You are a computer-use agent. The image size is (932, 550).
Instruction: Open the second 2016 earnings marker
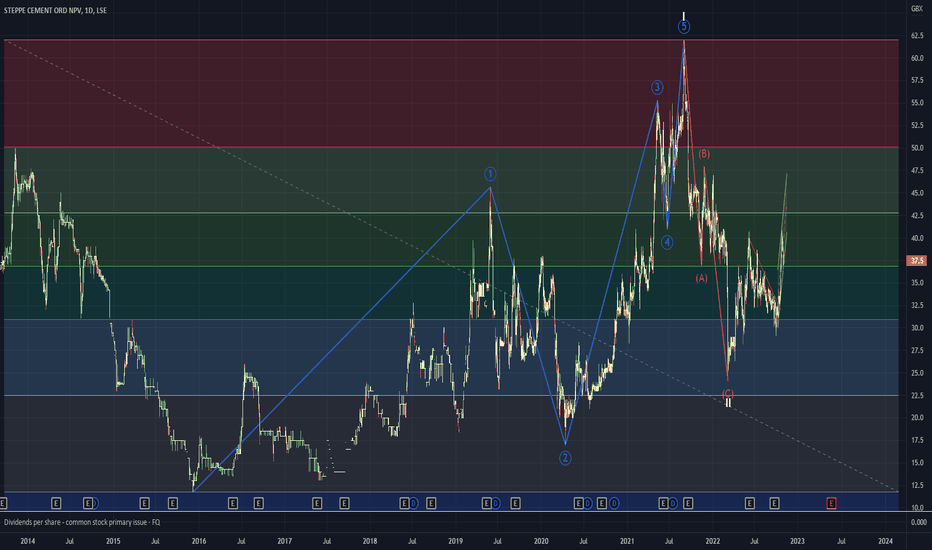coord(259,504)
